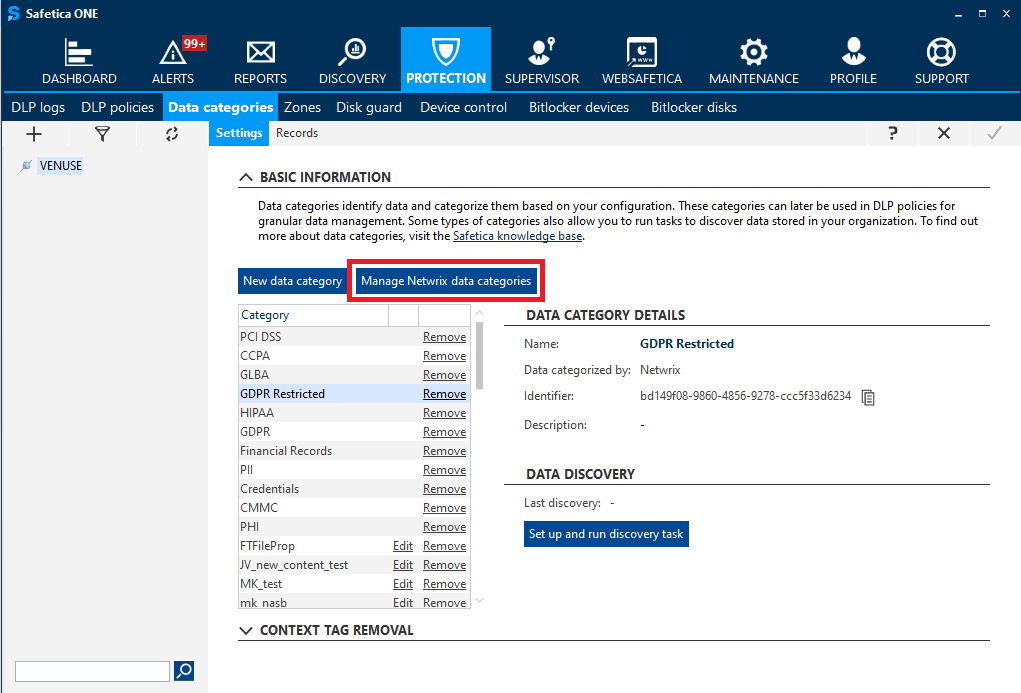
Task: Switch to the Disk guard tab
Action: (x=369, y=107)
